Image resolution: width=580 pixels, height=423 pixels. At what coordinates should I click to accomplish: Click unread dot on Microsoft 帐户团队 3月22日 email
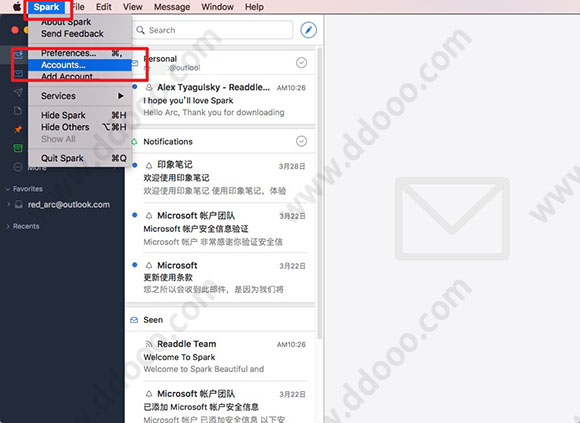[135, 215]
